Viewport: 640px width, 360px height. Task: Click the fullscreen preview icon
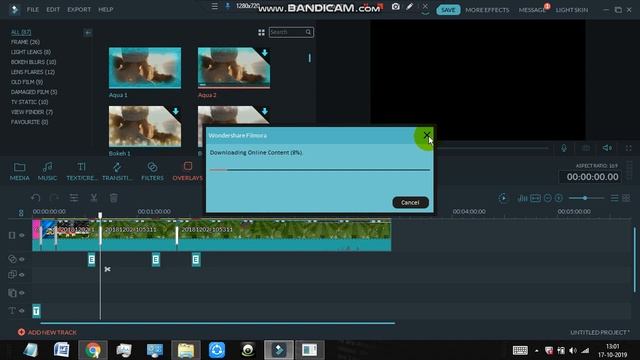coord(629,148)
